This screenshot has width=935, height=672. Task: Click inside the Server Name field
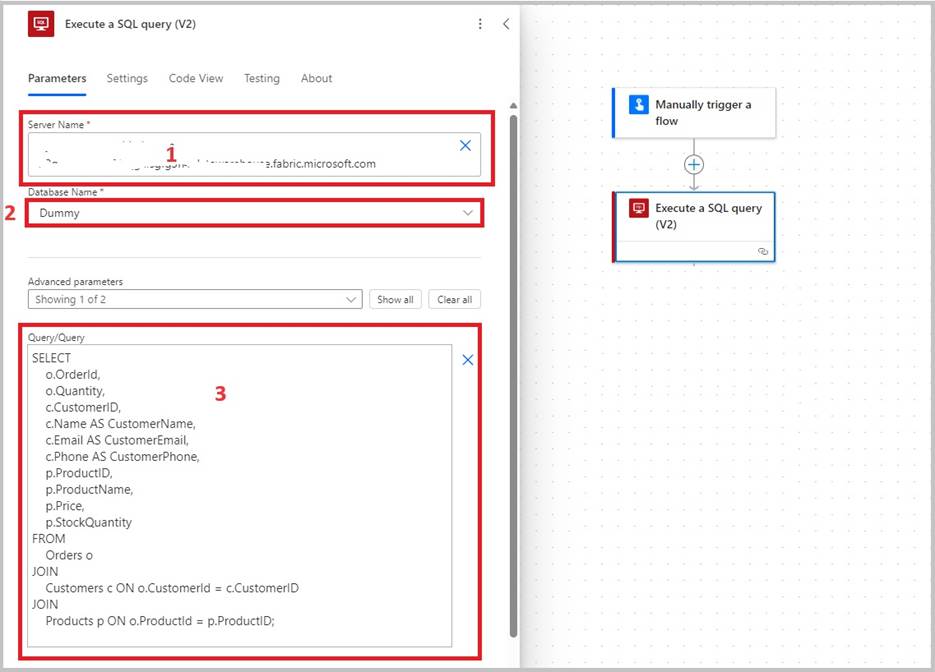[x=255, y=154]
